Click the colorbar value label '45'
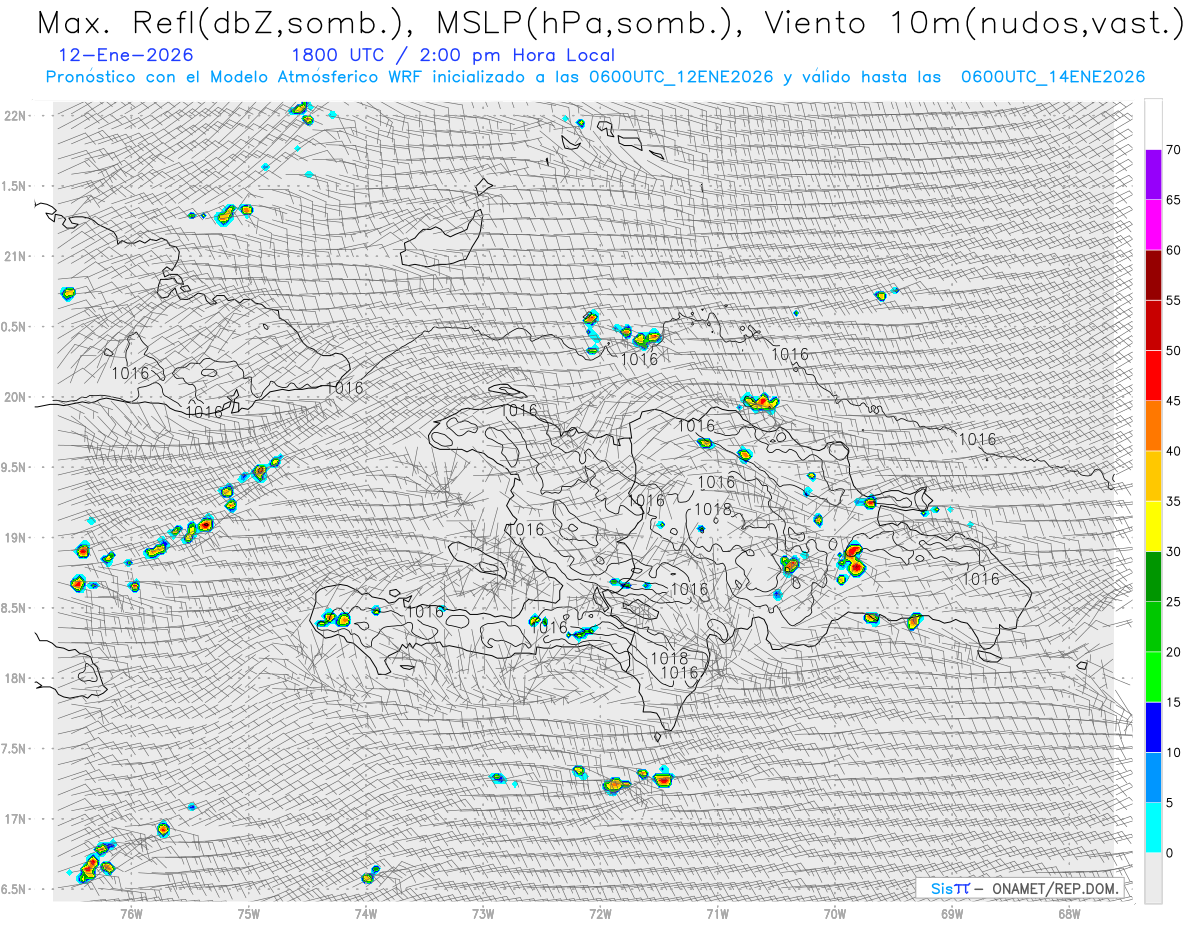1200x927 pixels. 1173,401
